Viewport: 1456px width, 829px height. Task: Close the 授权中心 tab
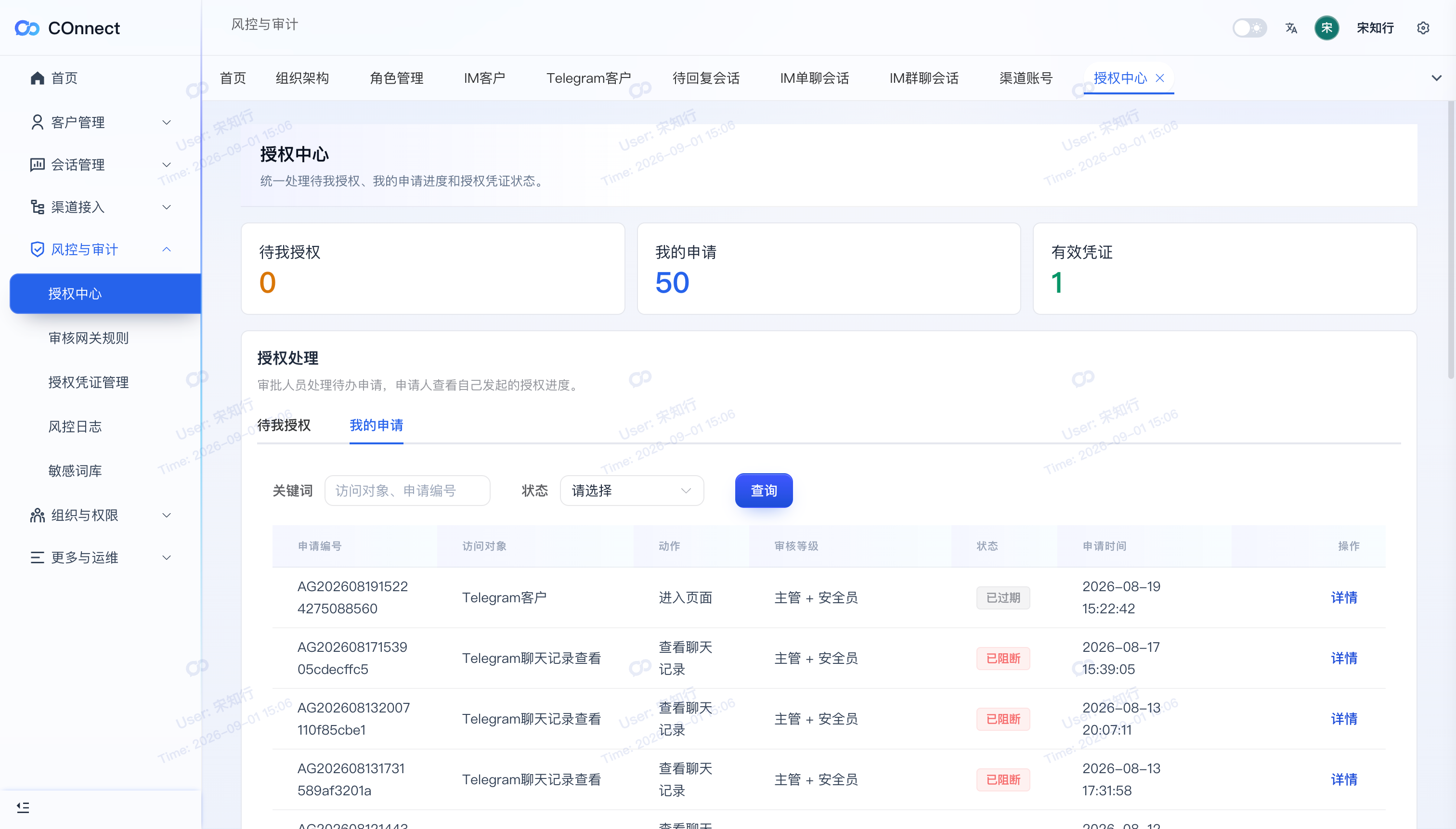[1159, 78]
